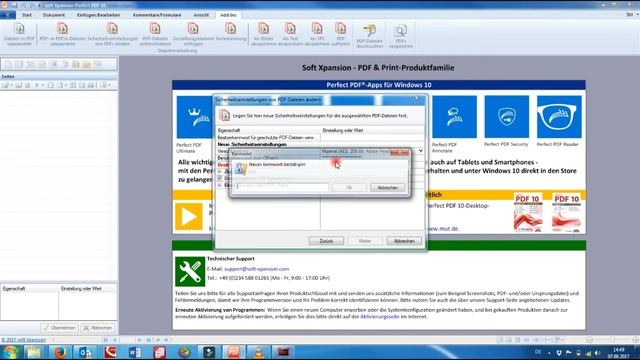The width and height of the screenshot is (640, 360).
Task: Click the Perfect PDF Annotate app tile
Action: pos(454,117)
